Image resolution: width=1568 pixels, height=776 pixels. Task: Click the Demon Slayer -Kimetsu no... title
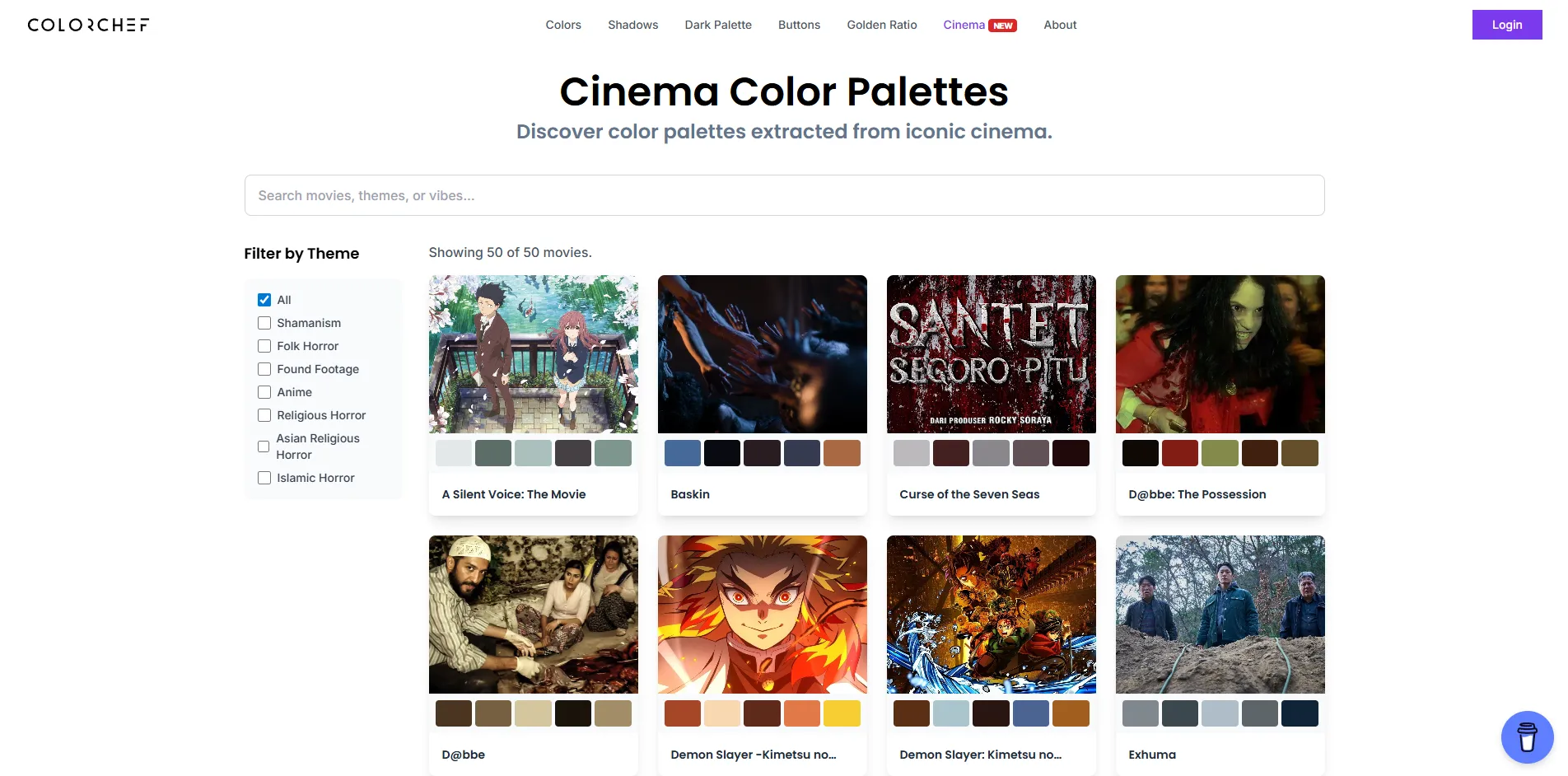754,755
